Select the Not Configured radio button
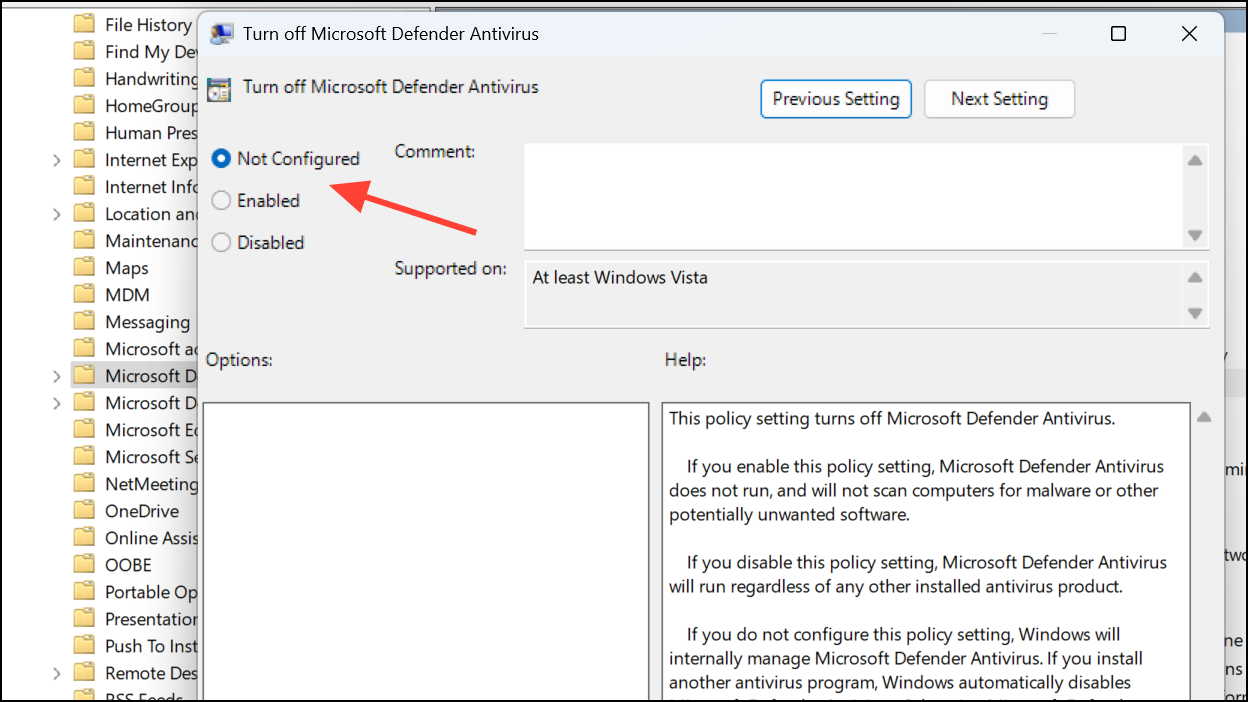 (x=221, y=158)
